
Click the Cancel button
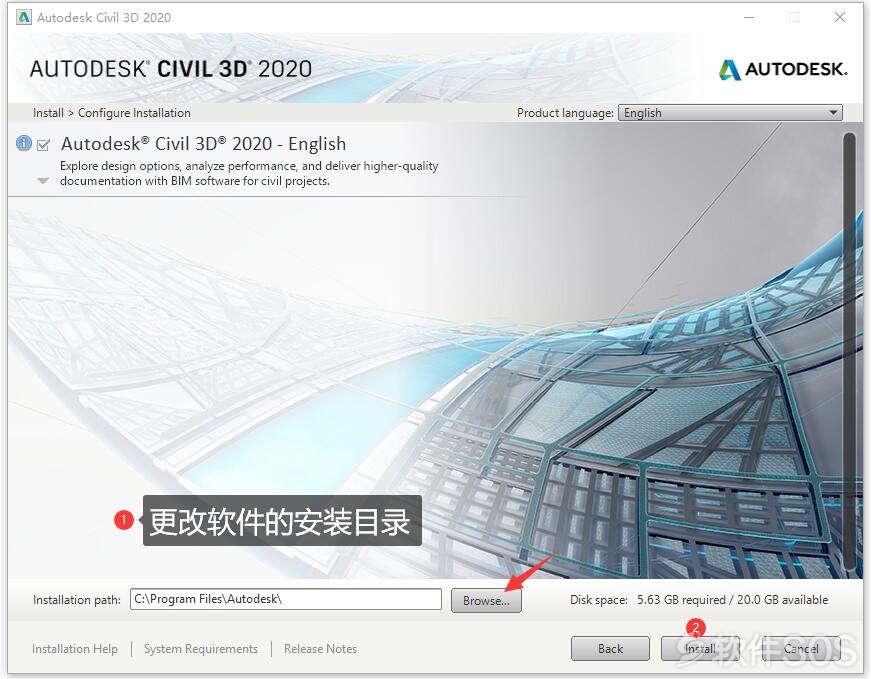click(x=801, y=648)
